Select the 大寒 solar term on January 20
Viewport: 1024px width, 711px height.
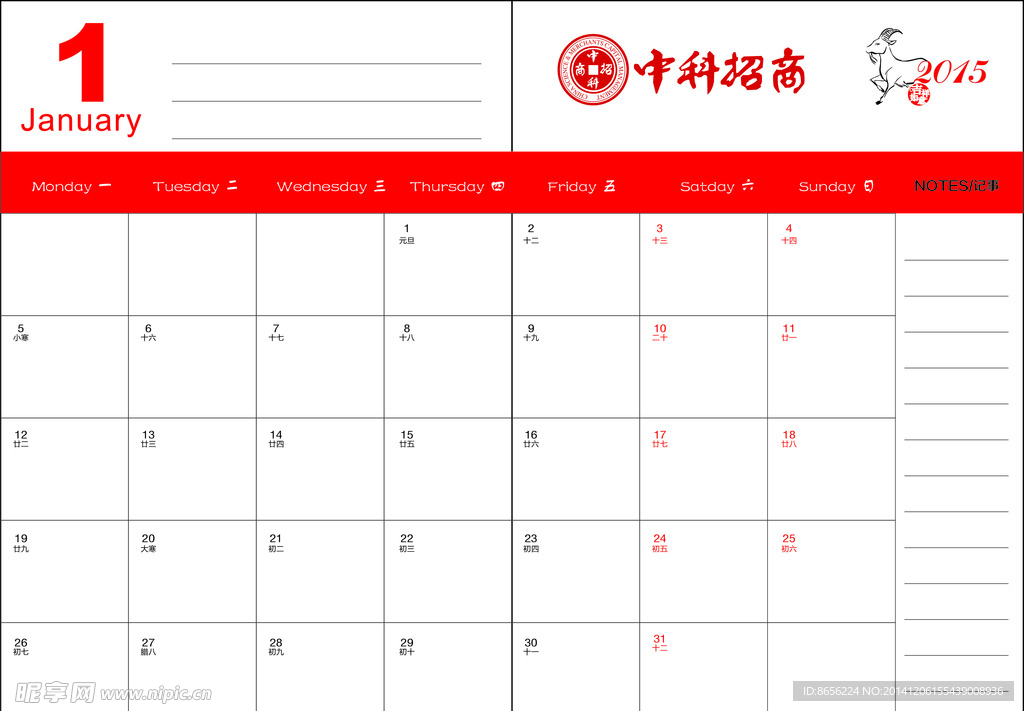(150, 548)
